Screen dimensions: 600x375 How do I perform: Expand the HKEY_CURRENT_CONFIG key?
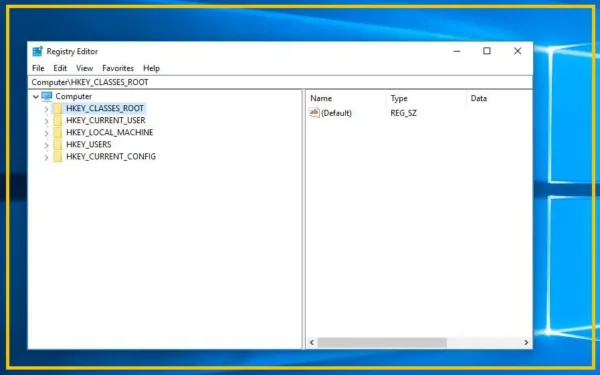pyautogui.click(x=46, y=157)
